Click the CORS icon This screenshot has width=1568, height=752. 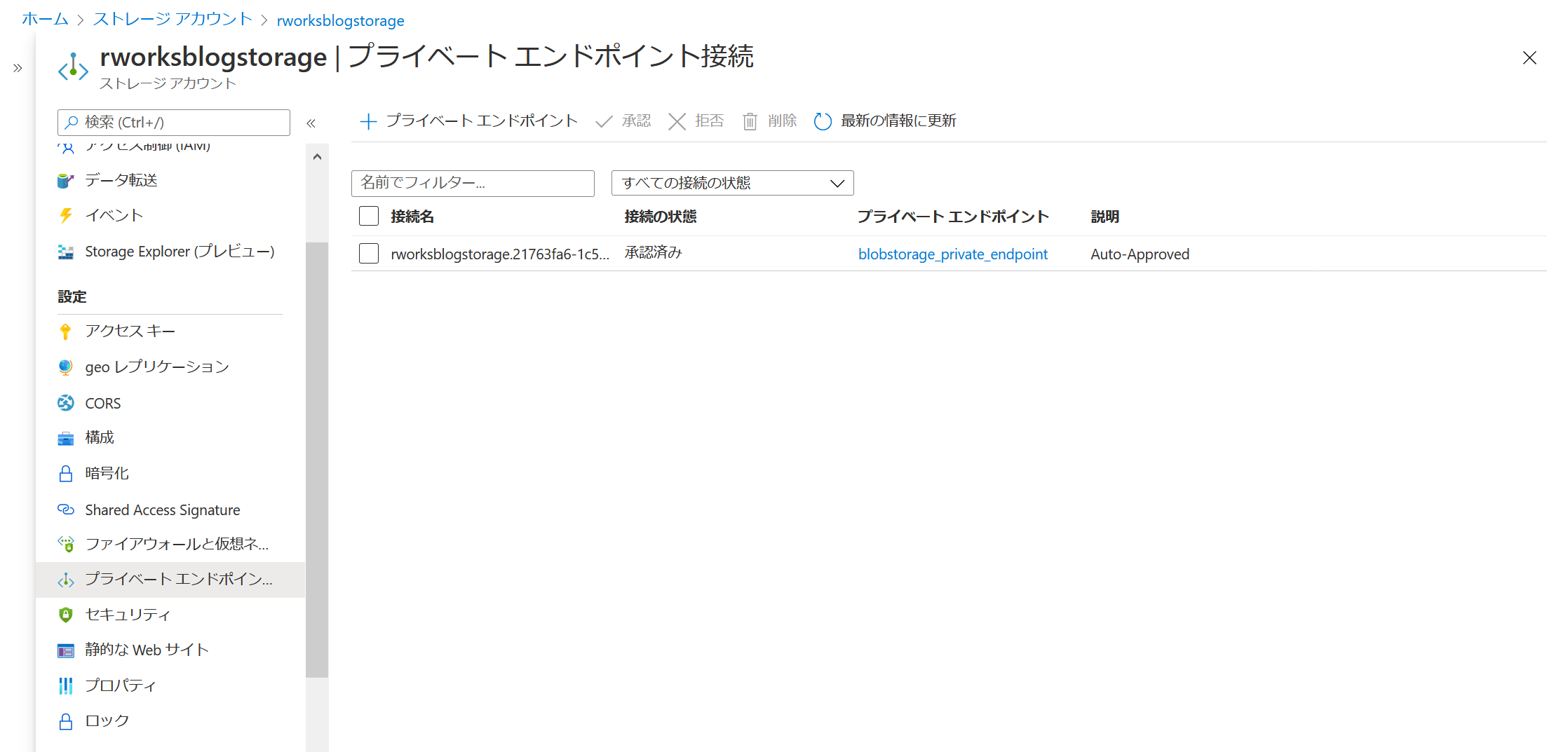click(x=65, y=403)
